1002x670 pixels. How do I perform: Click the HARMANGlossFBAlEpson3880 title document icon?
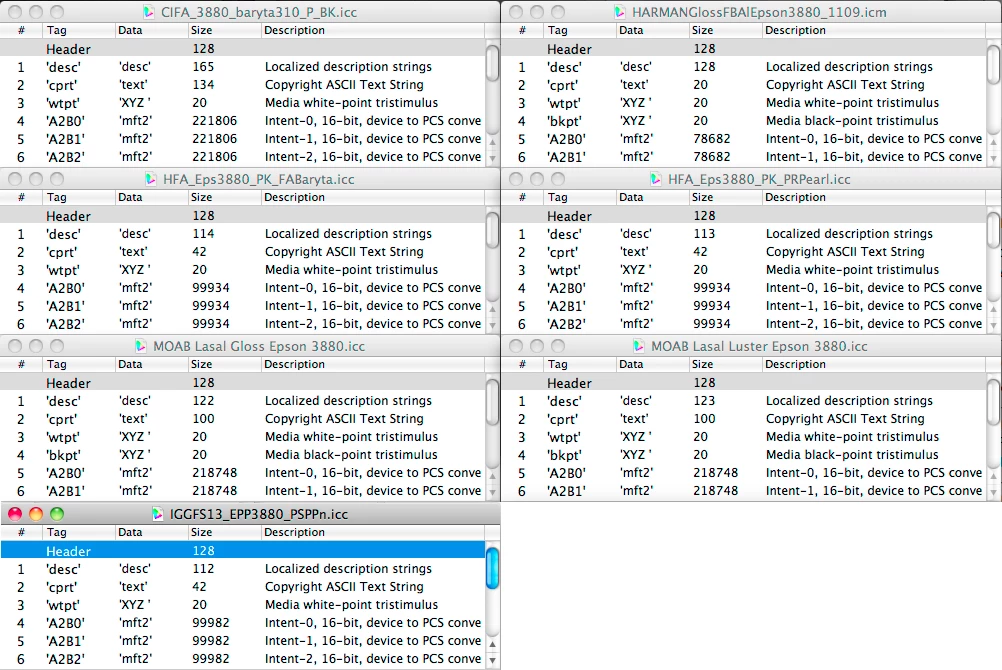click(x=619, y=12)
